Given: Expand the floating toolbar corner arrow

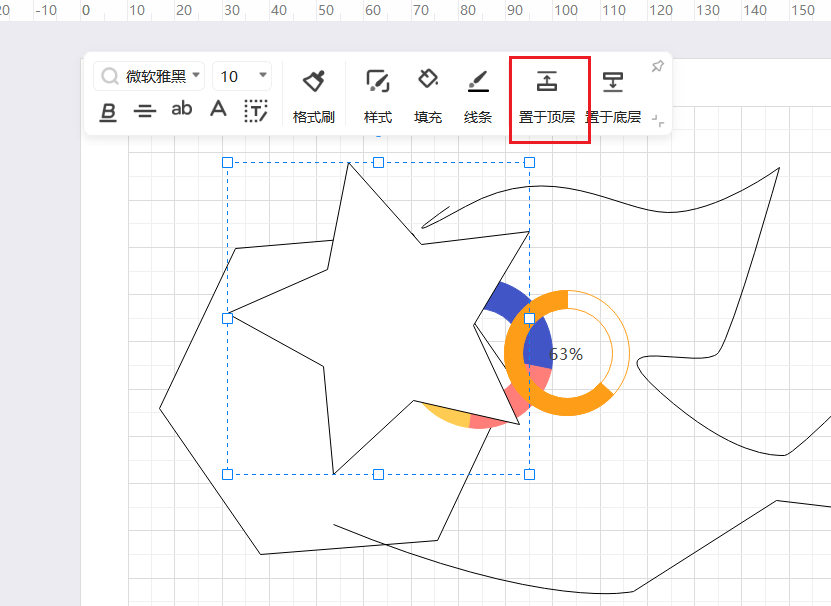Looking at the screenshot, I should point(657,119).
